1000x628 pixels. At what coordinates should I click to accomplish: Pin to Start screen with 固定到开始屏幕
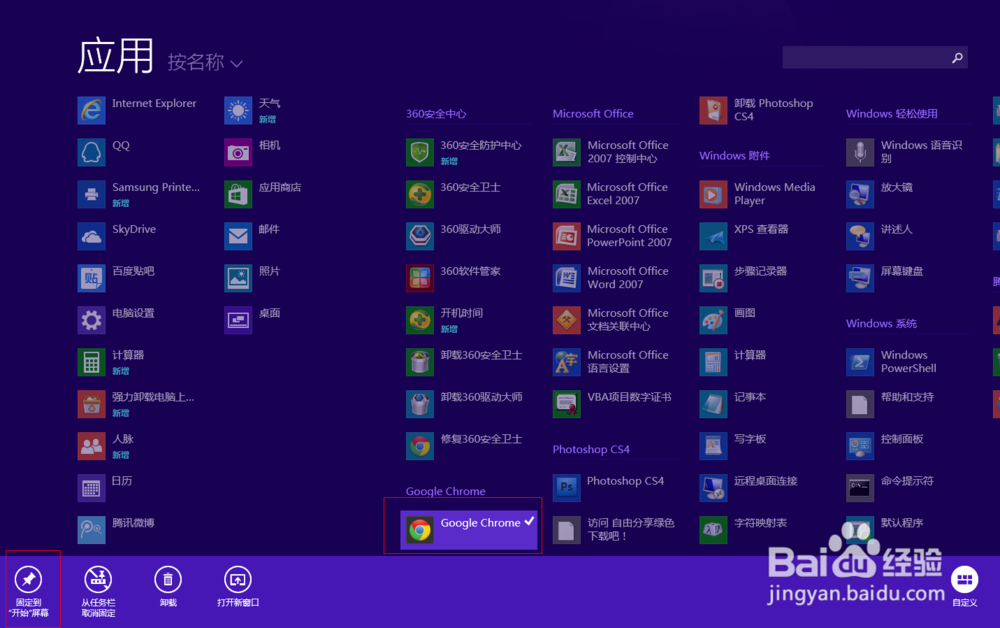pyautogui.click(x=29, y=591)
